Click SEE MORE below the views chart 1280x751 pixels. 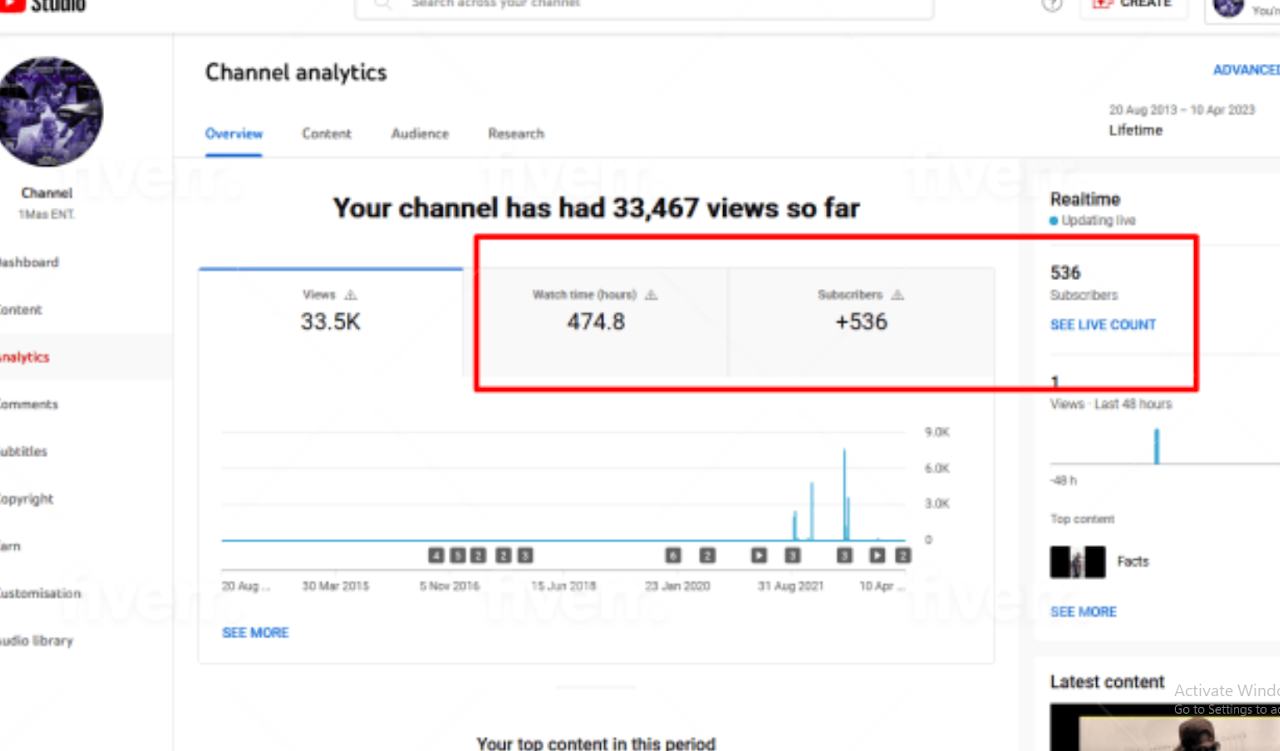[x=255, y=633]
